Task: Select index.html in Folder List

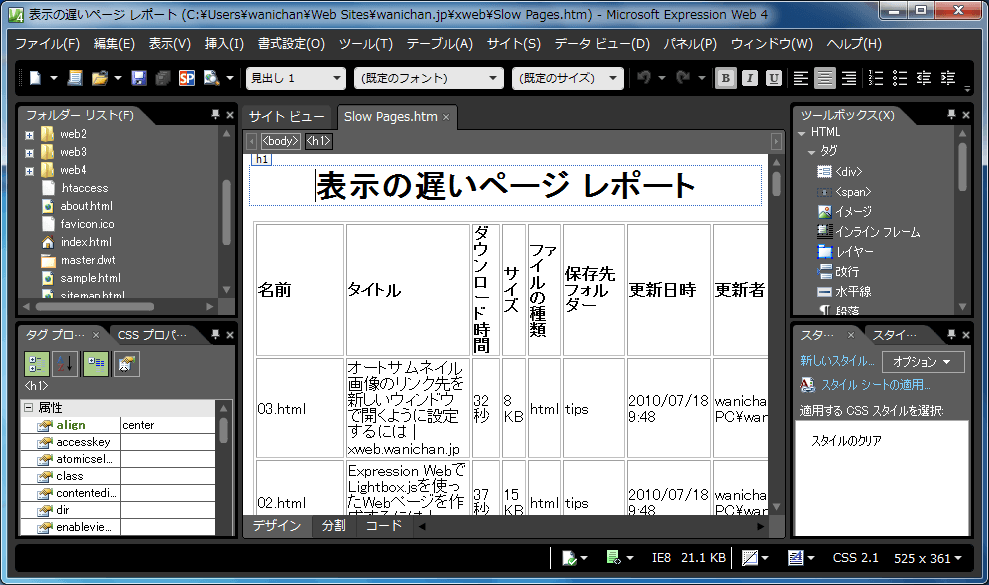Action: pyautogui.click(x=86, y=242)
